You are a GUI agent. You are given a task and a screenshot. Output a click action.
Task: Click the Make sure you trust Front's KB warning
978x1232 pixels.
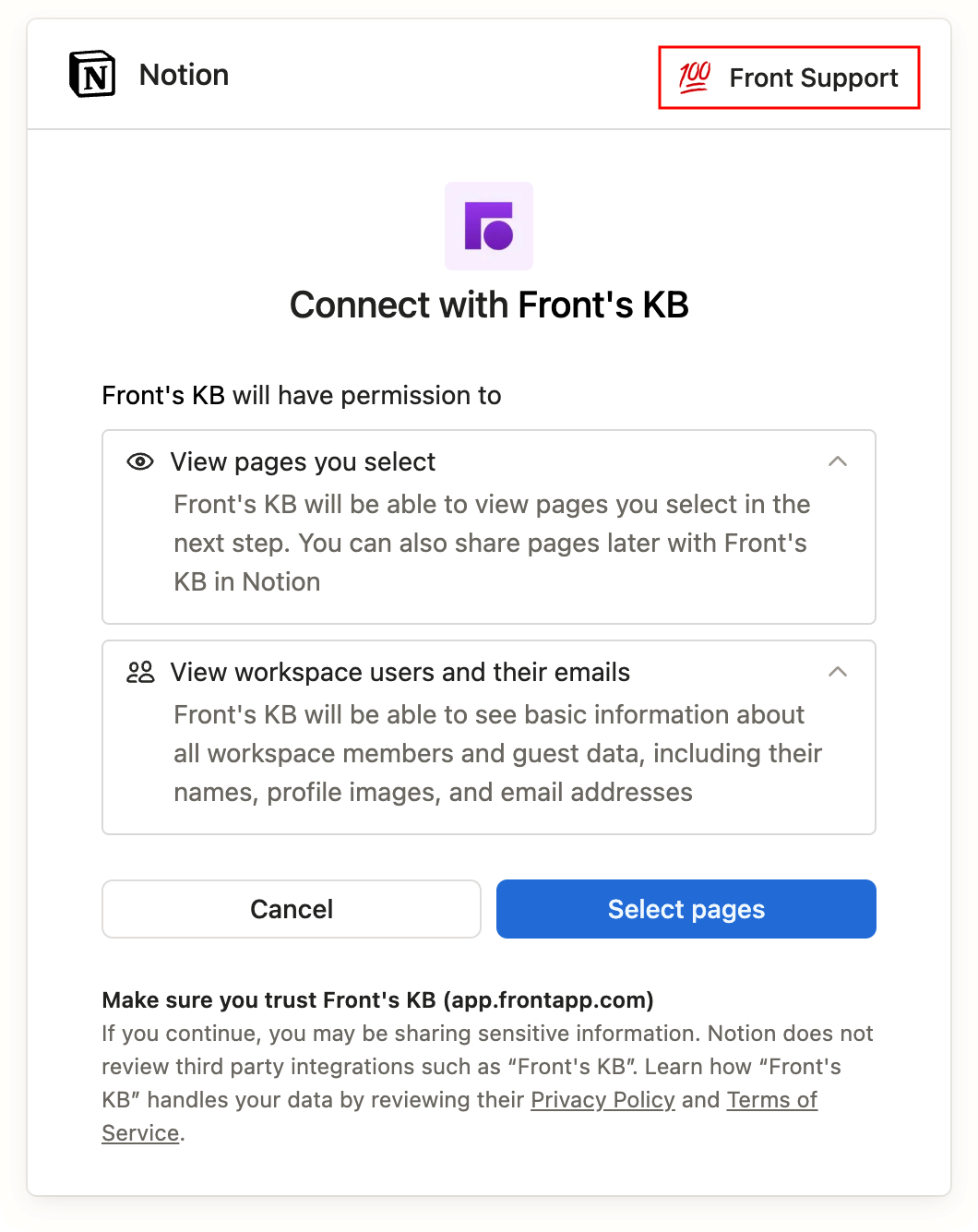(377, 1000)
